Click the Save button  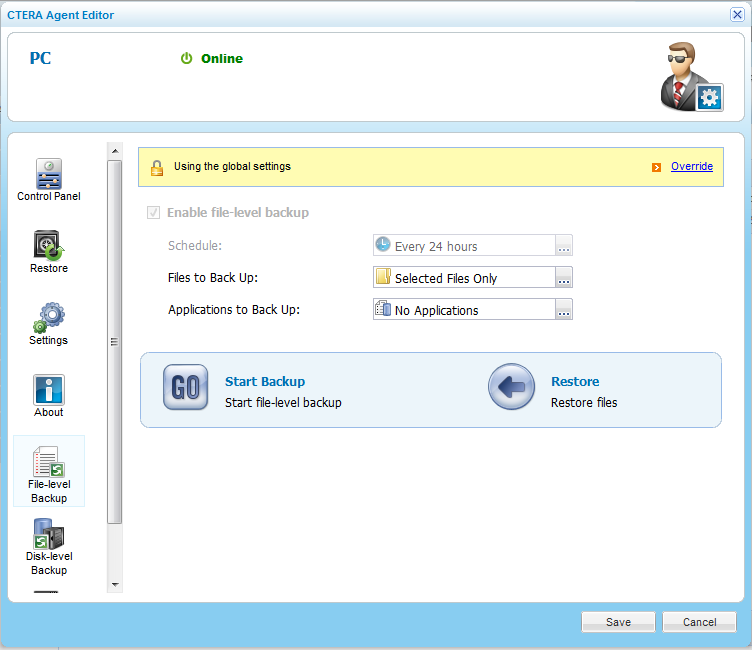[x=618, y=622]
